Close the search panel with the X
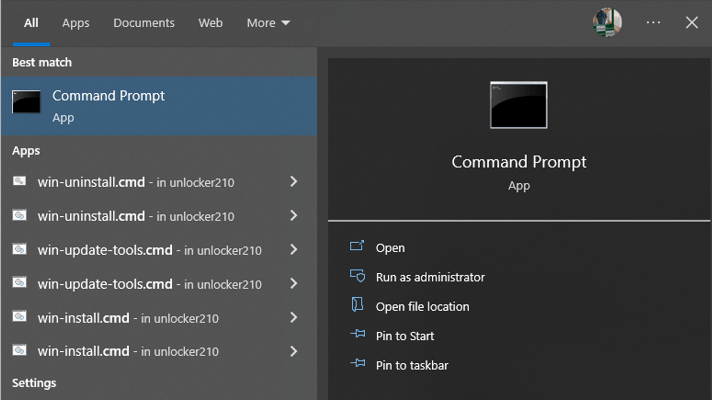Screen dimensions: 712x400 692,22
